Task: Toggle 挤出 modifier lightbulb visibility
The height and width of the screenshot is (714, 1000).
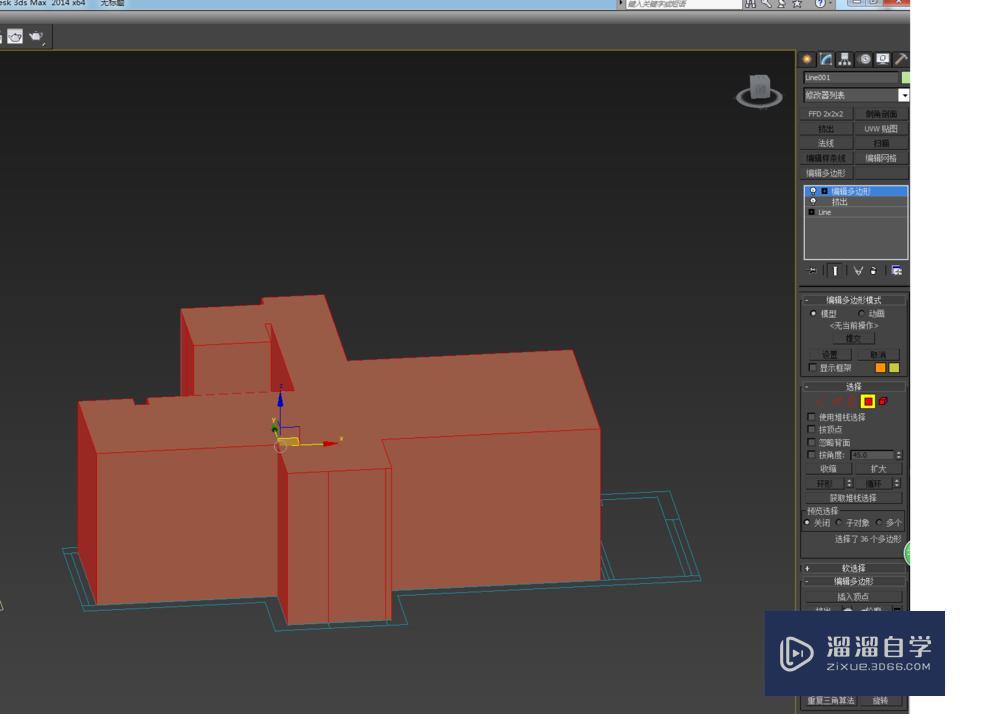Action: pos(812,201)
